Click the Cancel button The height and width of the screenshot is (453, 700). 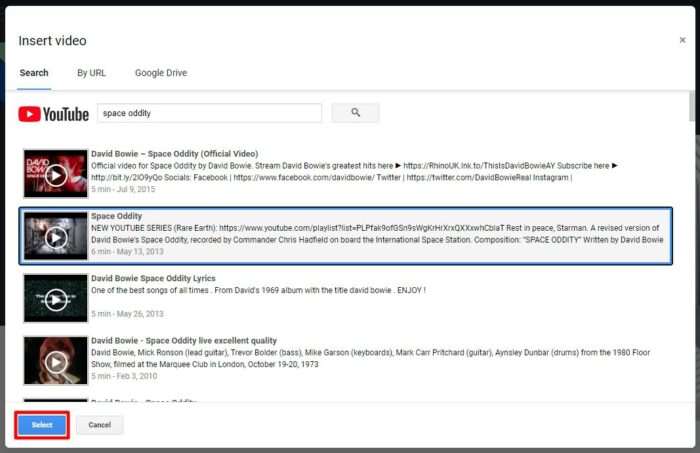pyautogui.click(x=100, y=425)
